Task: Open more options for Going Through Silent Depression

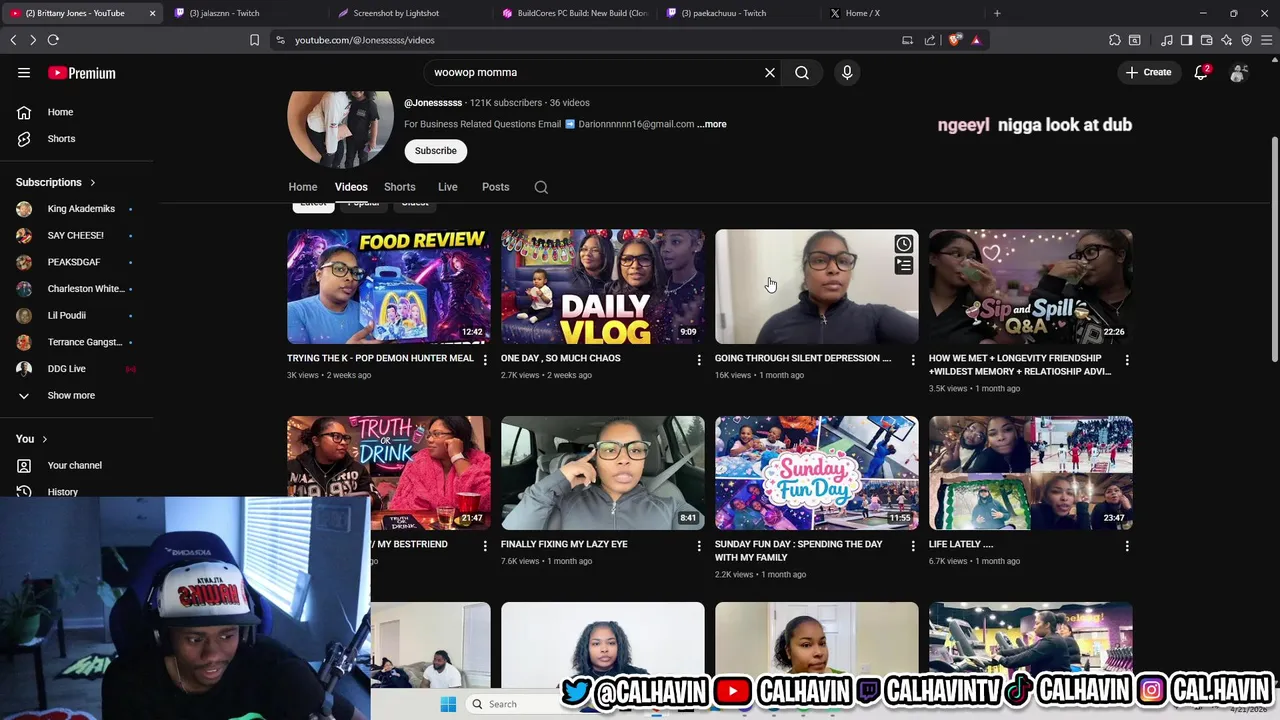Action: coord(912,360)
